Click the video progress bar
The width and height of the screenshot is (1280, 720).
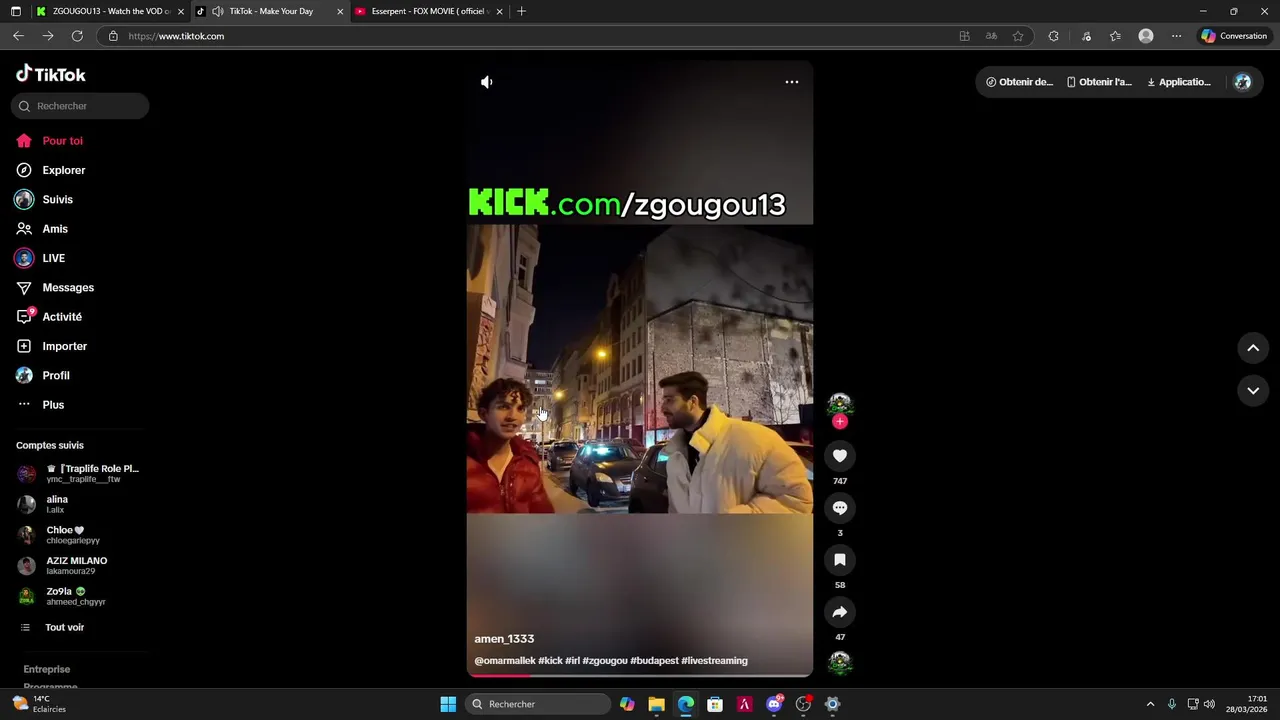pos(640,676)
